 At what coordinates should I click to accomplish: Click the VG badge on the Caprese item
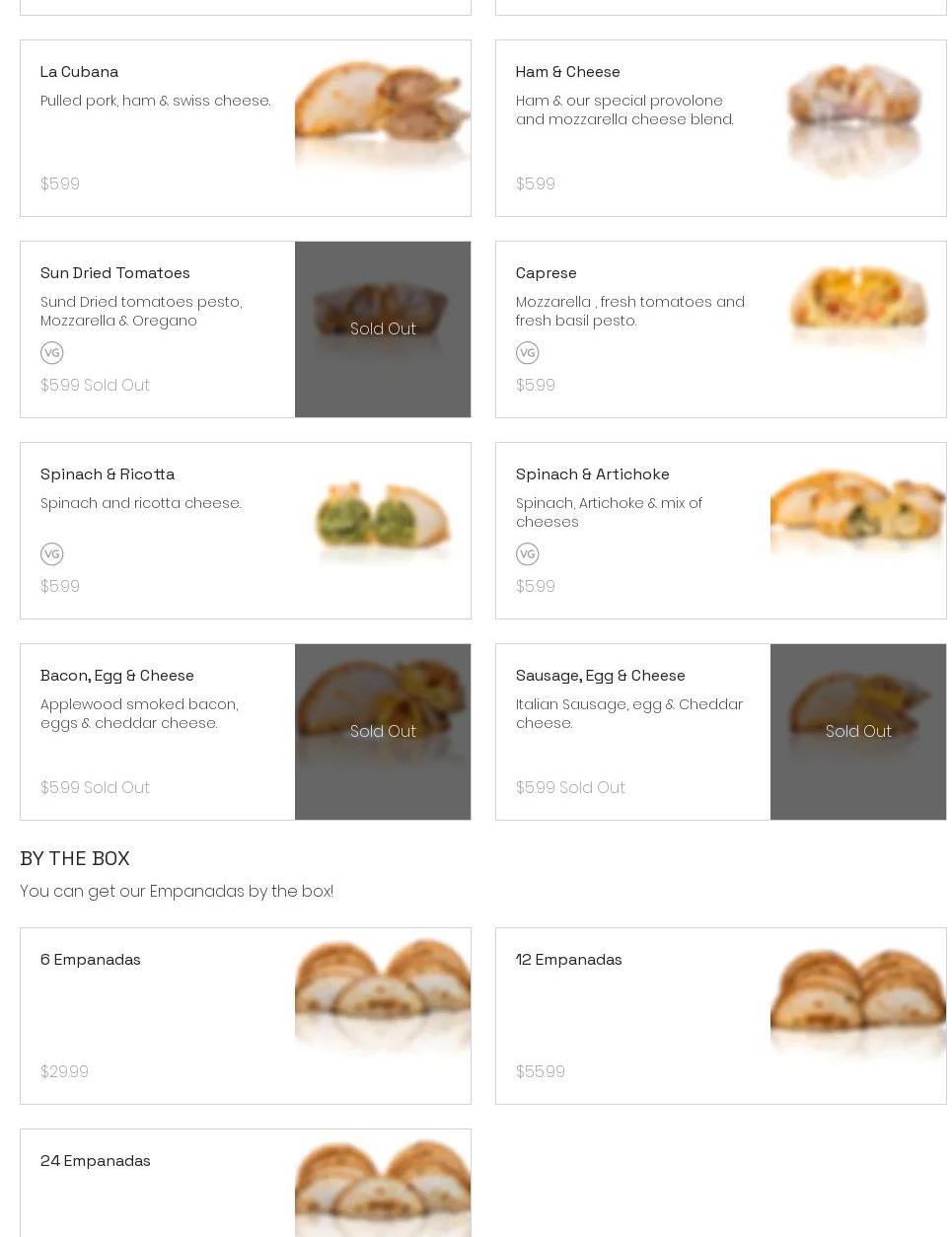pyautogui.click(x=528, y=353)
